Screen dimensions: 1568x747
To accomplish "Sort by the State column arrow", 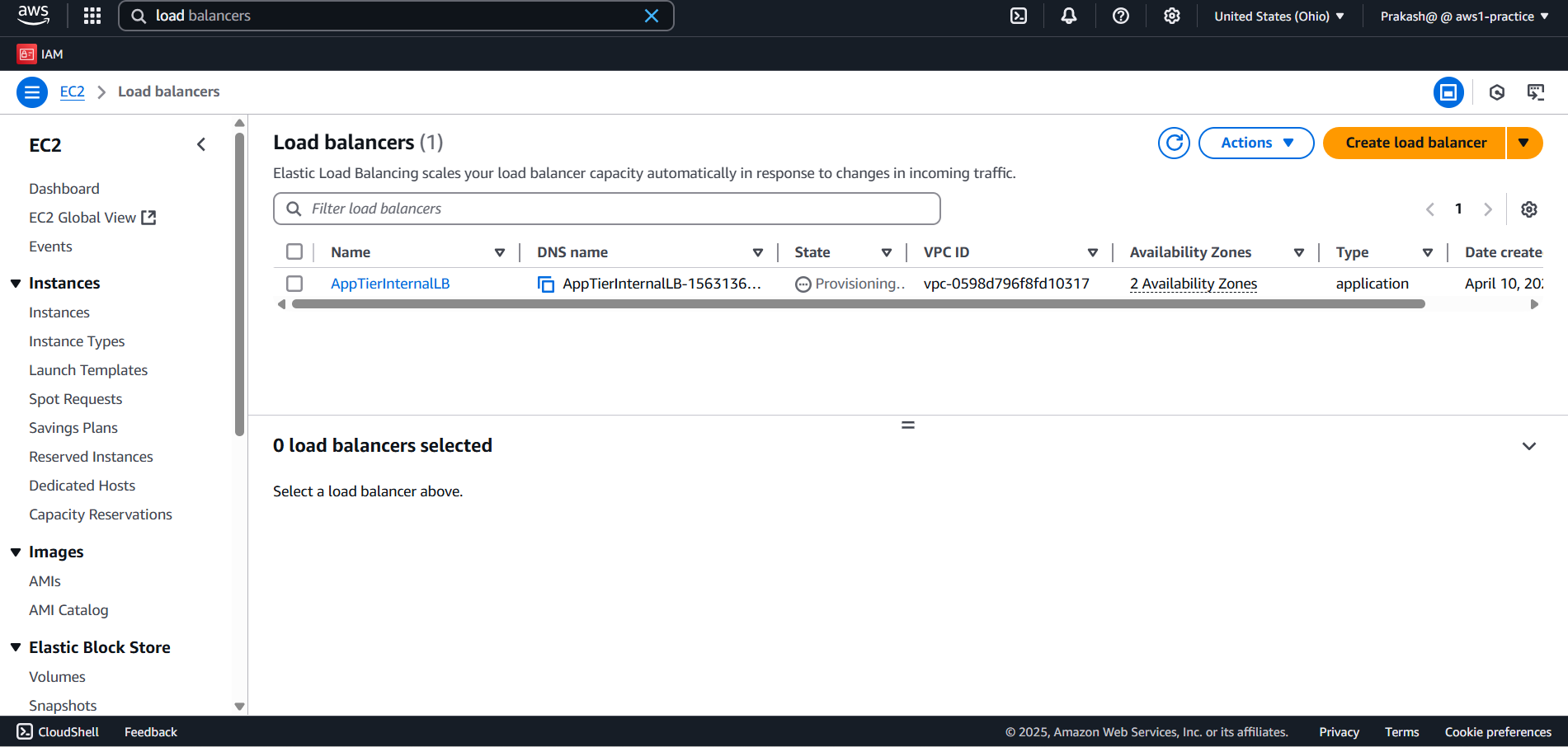I will 887,252.
